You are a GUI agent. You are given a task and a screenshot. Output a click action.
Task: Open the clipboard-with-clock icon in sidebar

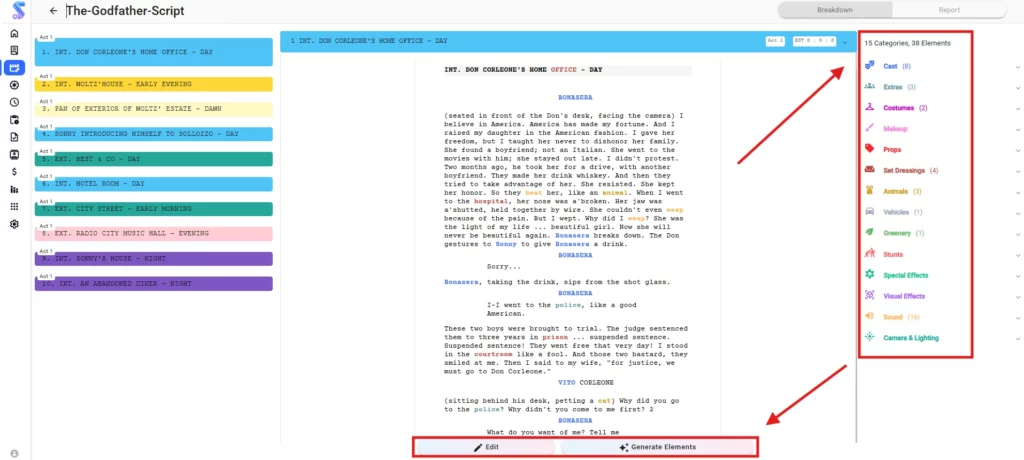point(14,120)
